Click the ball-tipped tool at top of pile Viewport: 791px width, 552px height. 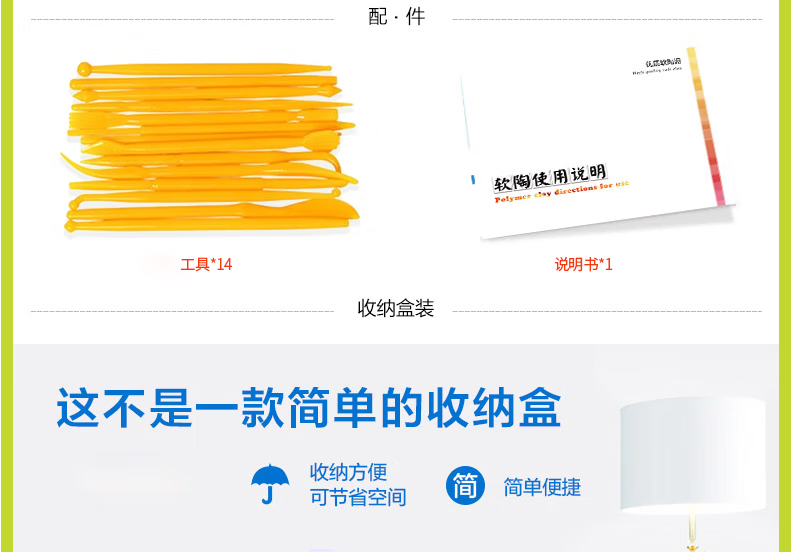(x=204, y=69)
